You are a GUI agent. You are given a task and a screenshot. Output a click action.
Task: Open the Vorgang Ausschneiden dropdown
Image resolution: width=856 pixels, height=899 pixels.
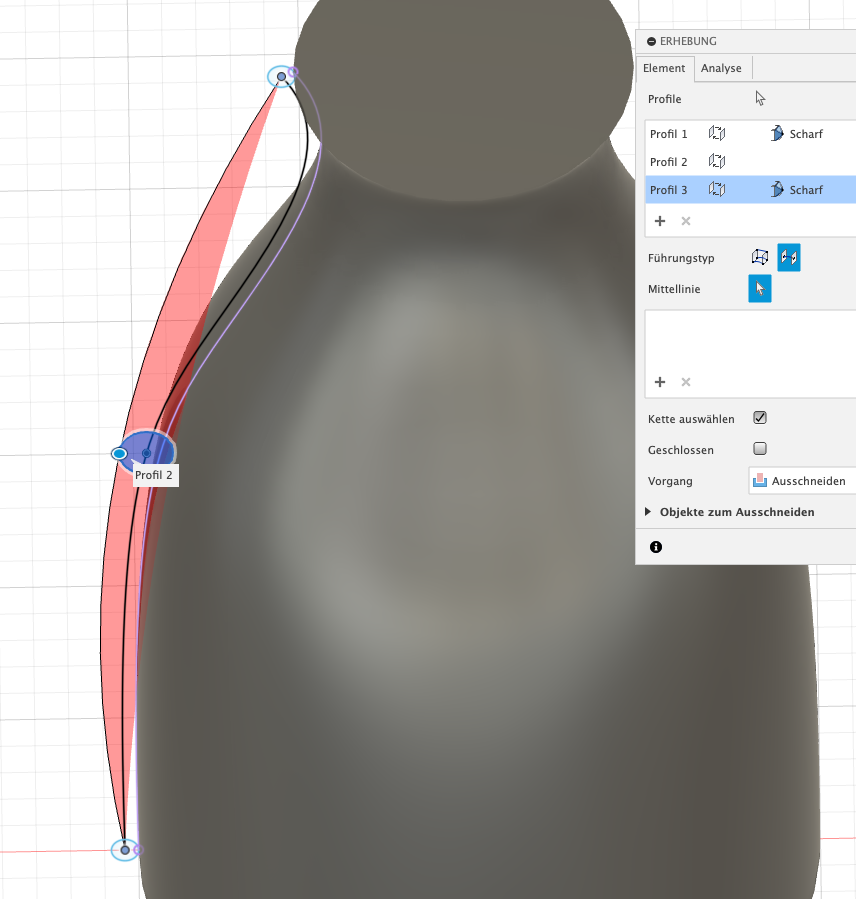coord(802,481)
